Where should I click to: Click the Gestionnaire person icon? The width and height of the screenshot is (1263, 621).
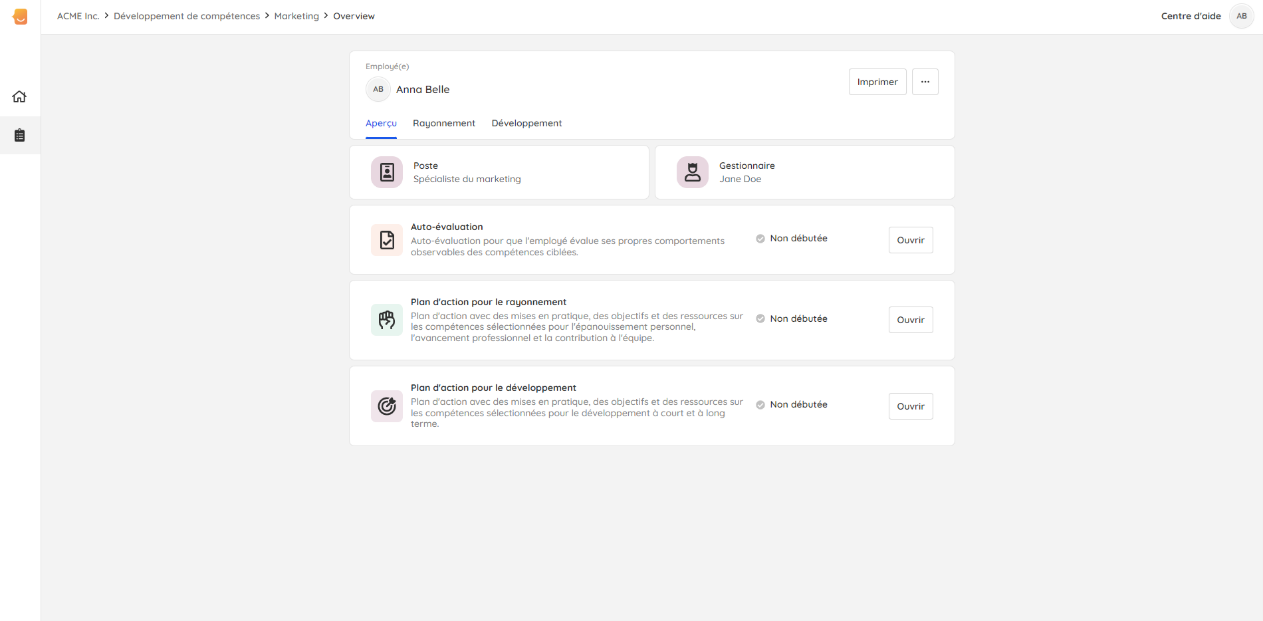click(x=692, y=172)
